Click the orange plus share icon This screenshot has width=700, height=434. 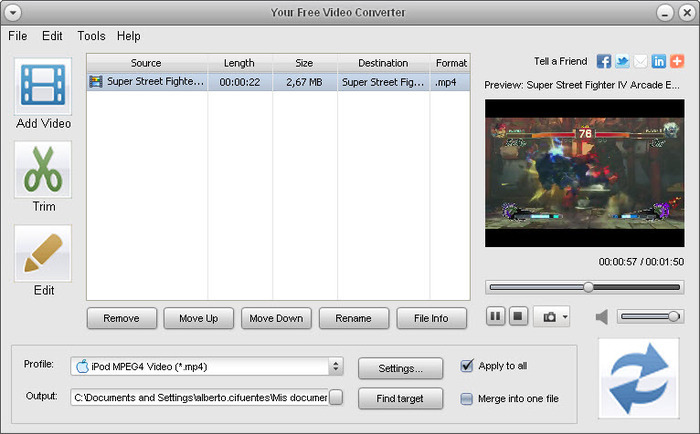tap(677, 61)
